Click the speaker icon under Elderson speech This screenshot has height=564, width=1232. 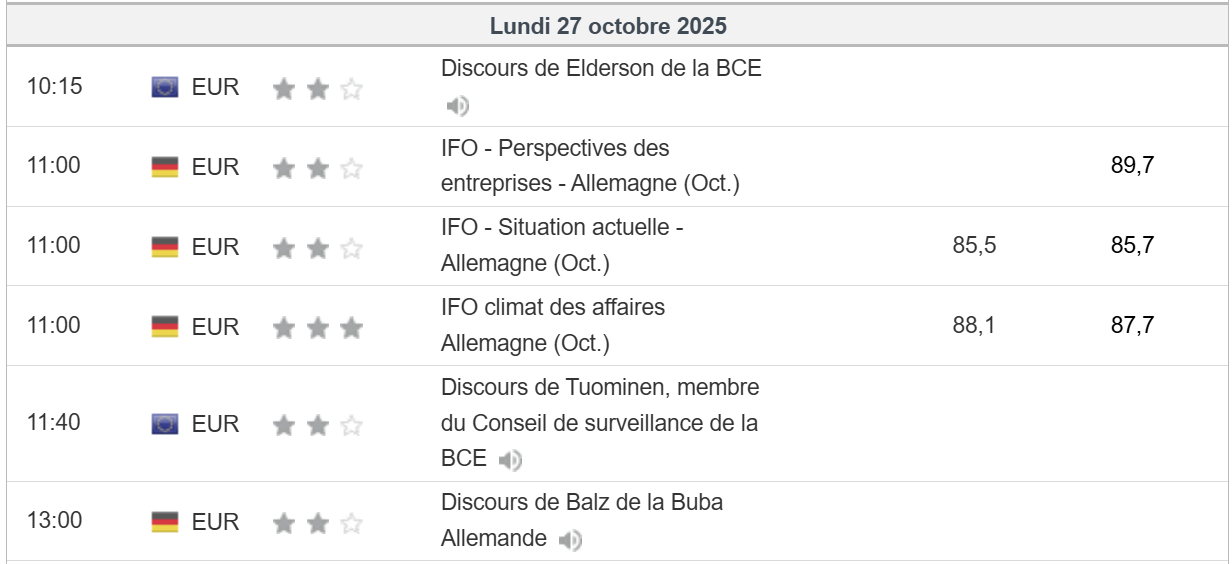[457, 106]
